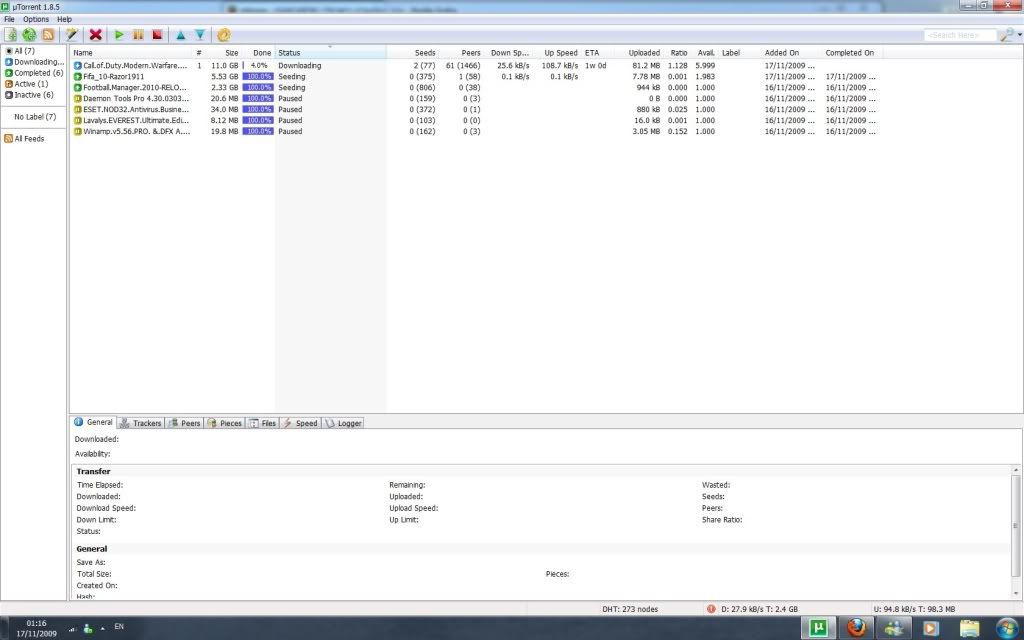This screenshot has width=1024, height=640.
Task: Click the red Stop torrent icon
Action: click(x=157, y=35)
